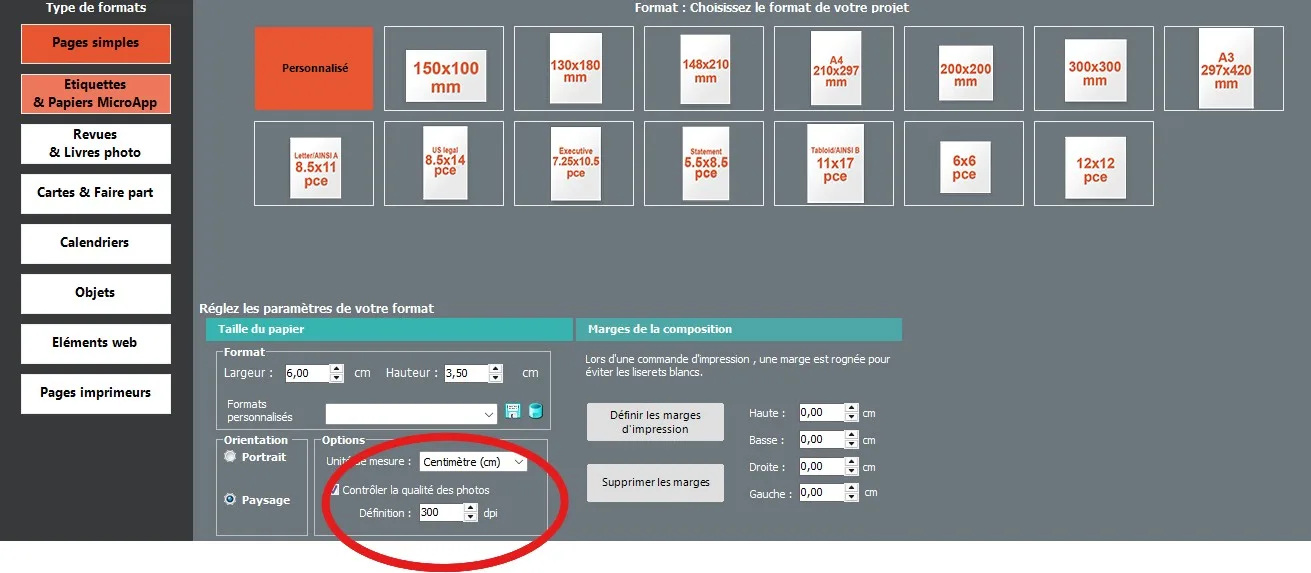Increase Largeur with the up arrow
1311x573 pixels.
point(337,368)
